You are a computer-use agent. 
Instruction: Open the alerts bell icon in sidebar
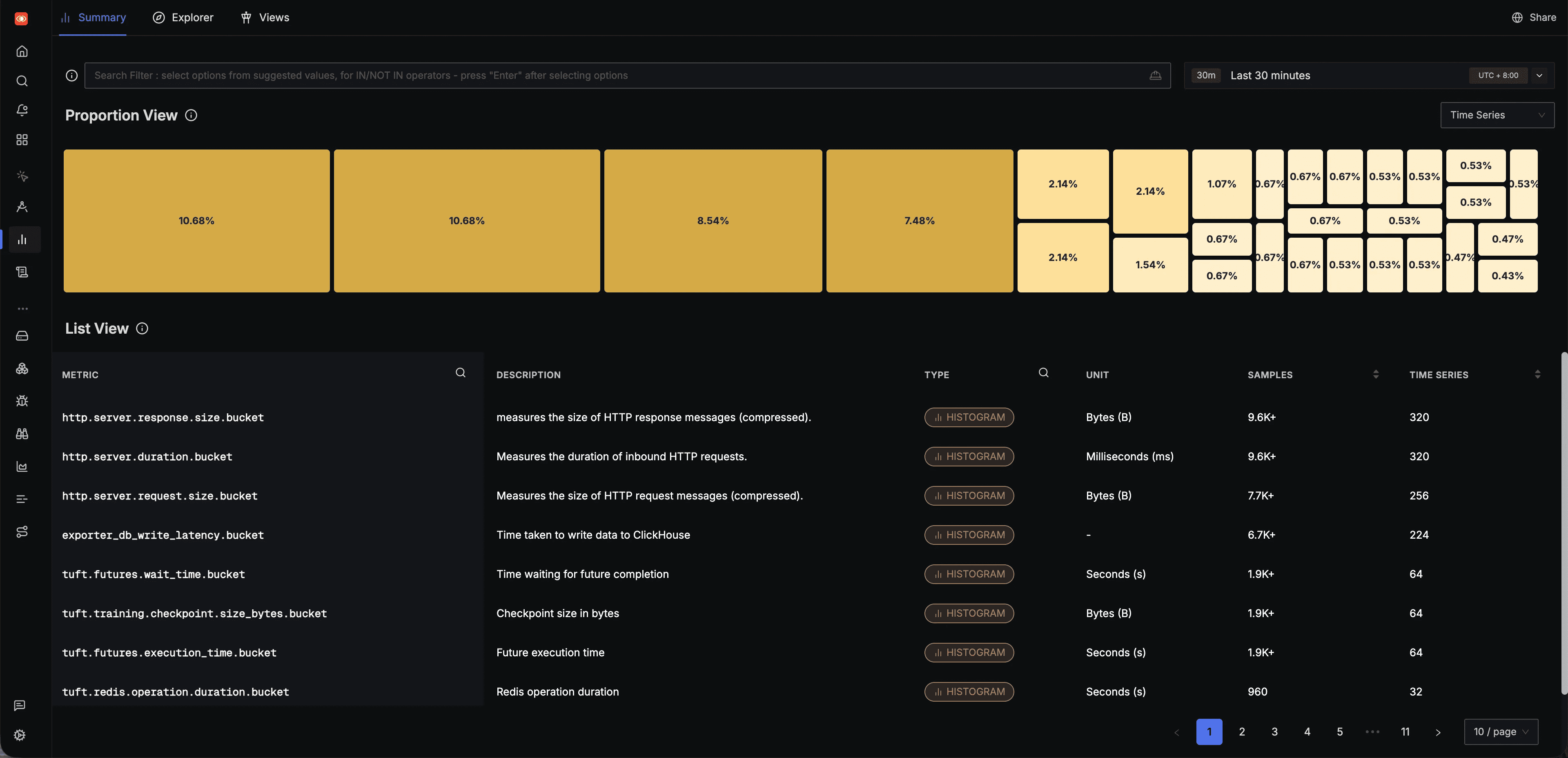pos(22,110)
